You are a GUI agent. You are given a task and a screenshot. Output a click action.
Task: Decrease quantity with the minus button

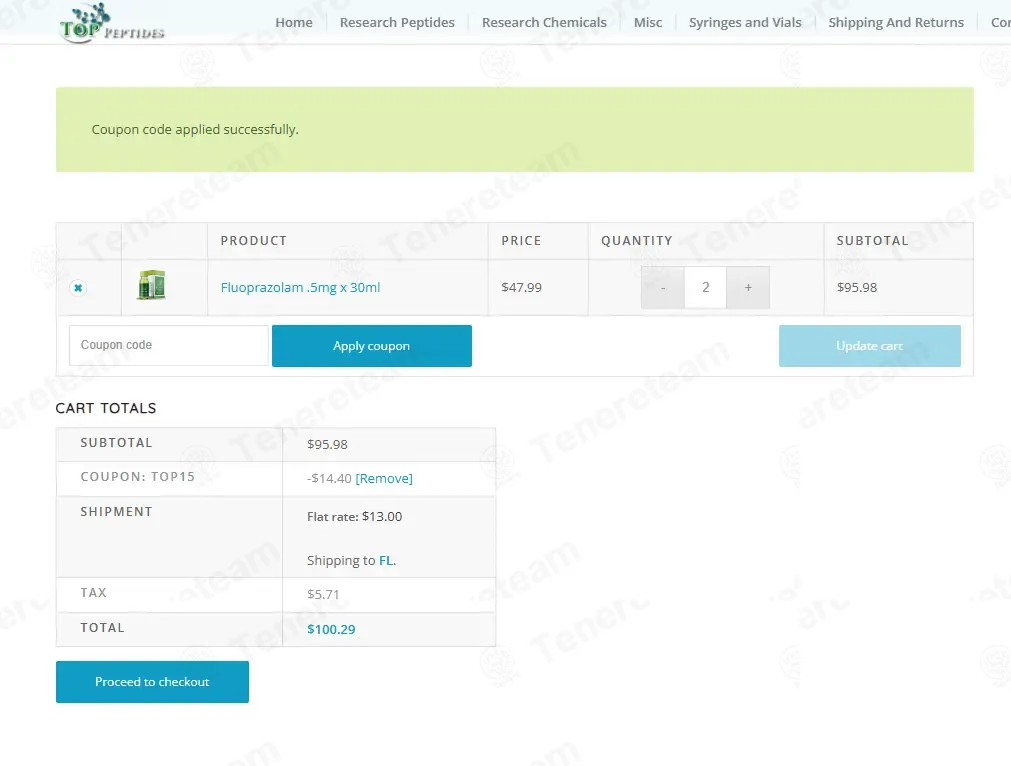click(x=663, y=288)
